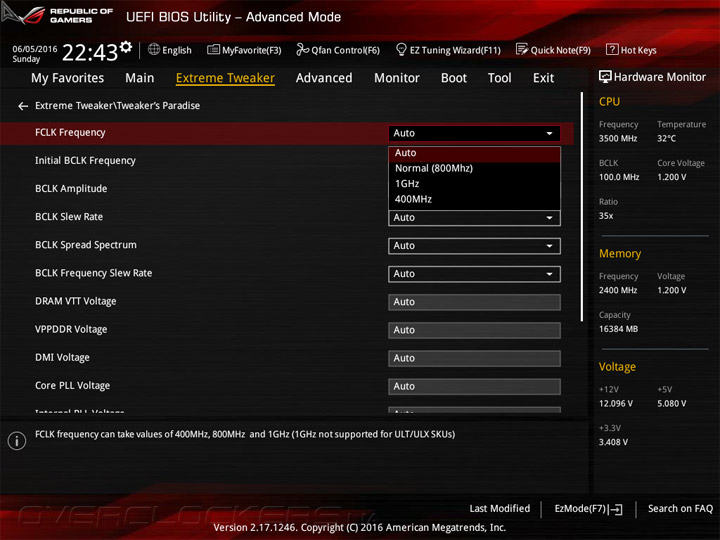Click the BCLK value 100.0 MHz

click(x=619, y=177)
